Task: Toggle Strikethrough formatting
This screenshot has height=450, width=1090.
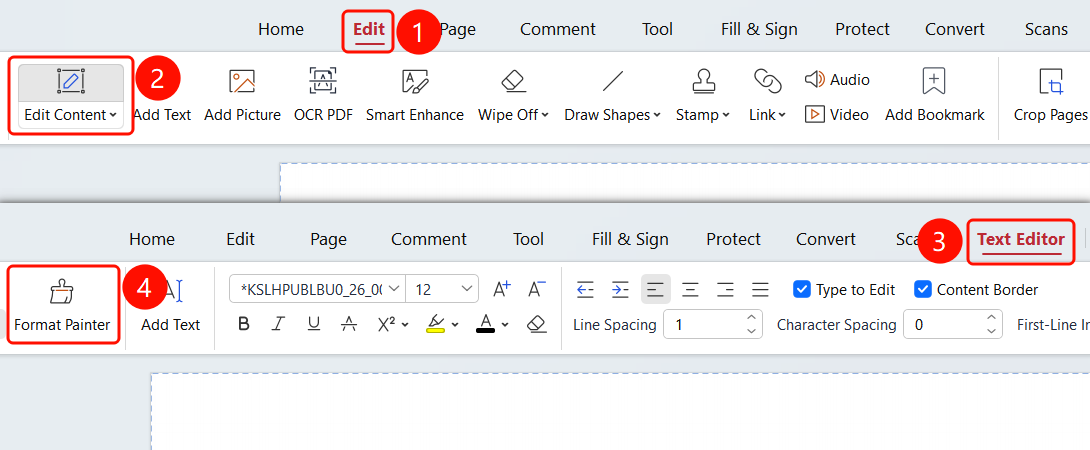Action: click(x=350, y=324)
